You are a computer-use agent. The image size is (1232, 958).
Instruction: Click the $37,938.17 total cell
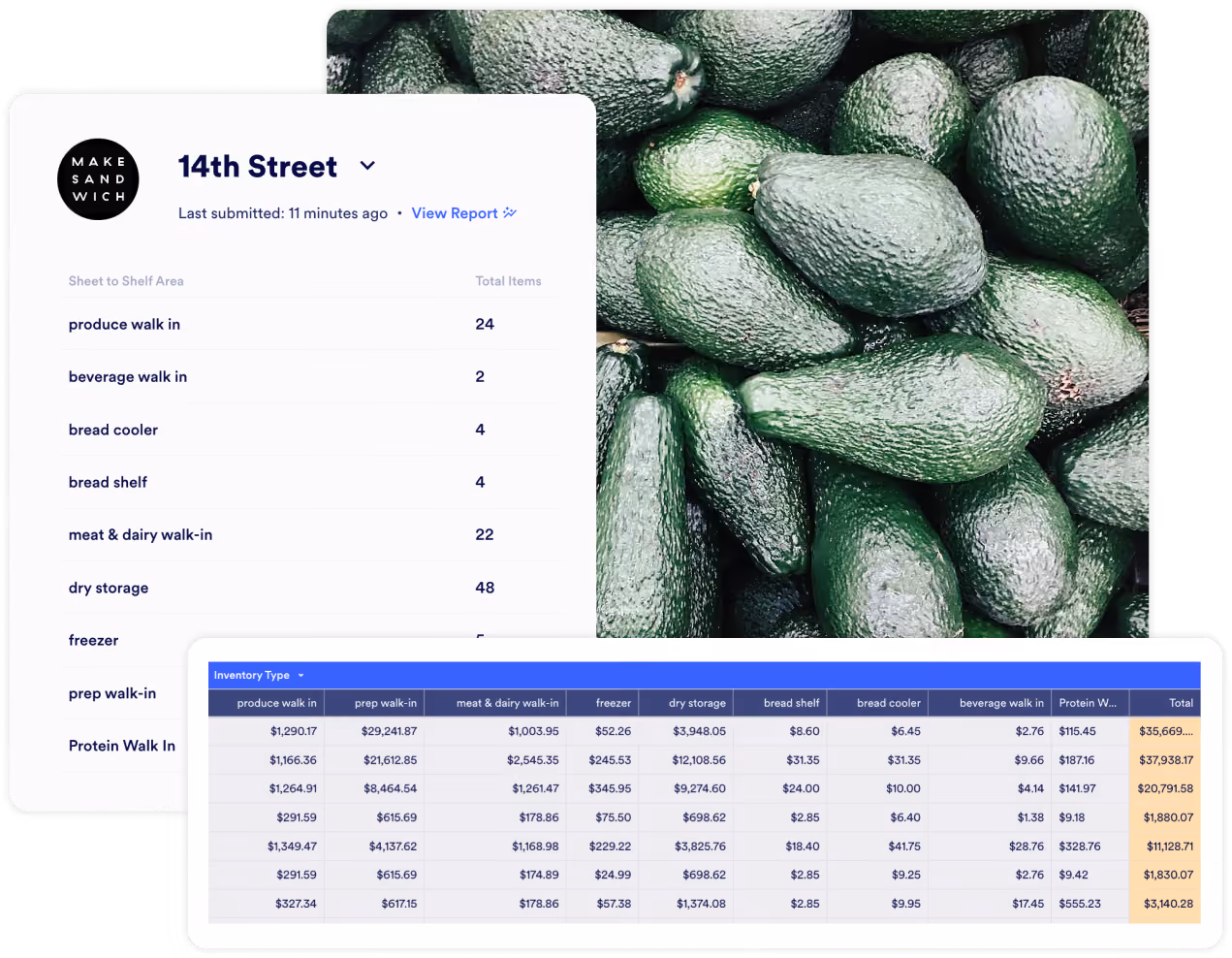click(x=1166, y=760)
